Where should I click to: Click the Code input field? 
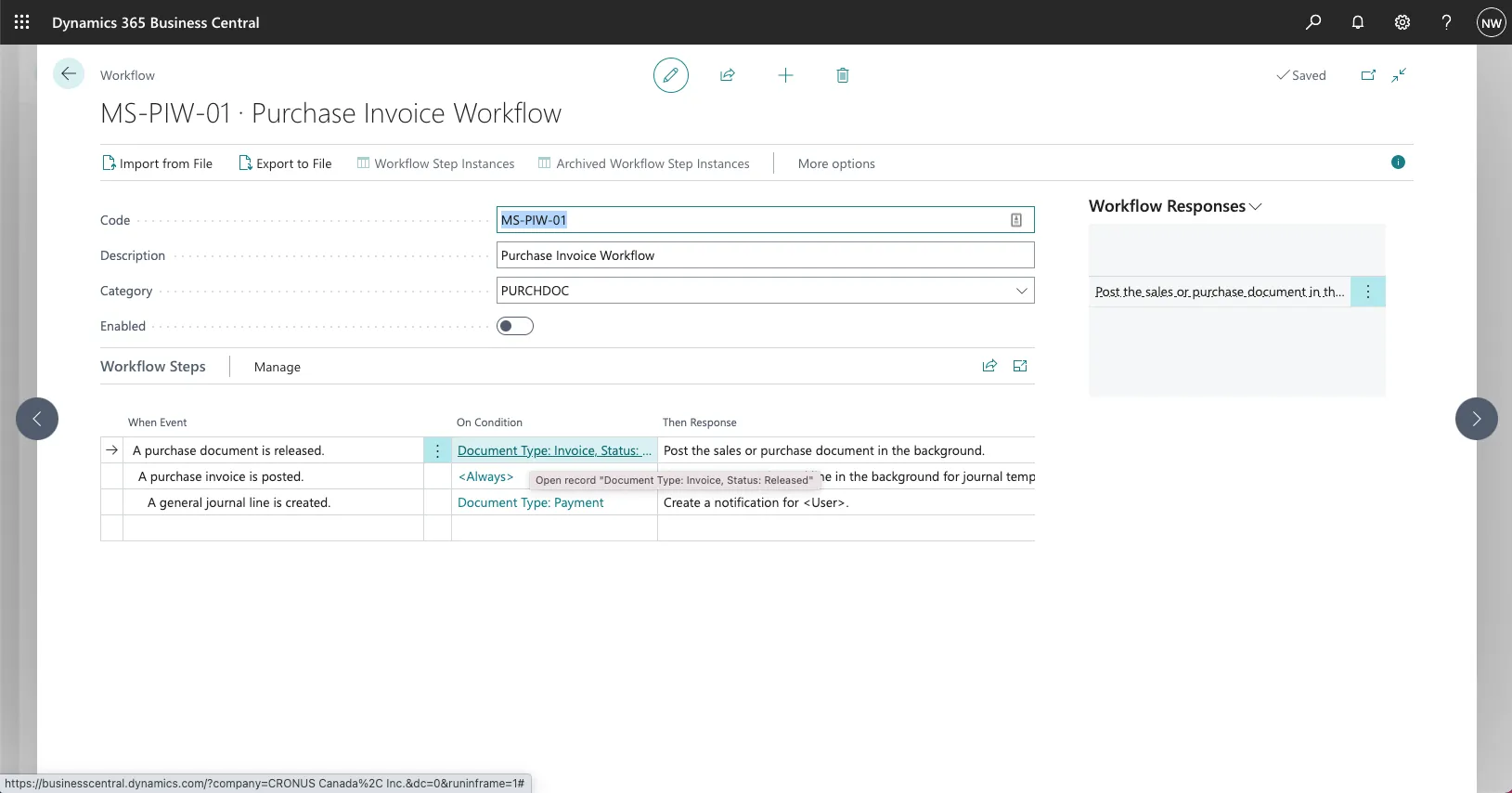pos(766,220)
